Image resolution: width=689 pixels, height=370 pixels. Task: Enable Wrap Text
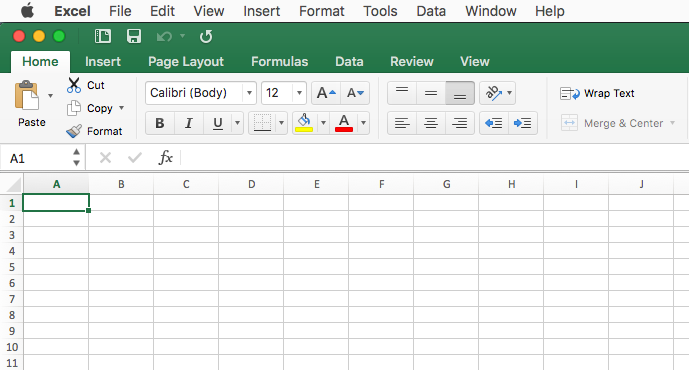click(597, 93)
